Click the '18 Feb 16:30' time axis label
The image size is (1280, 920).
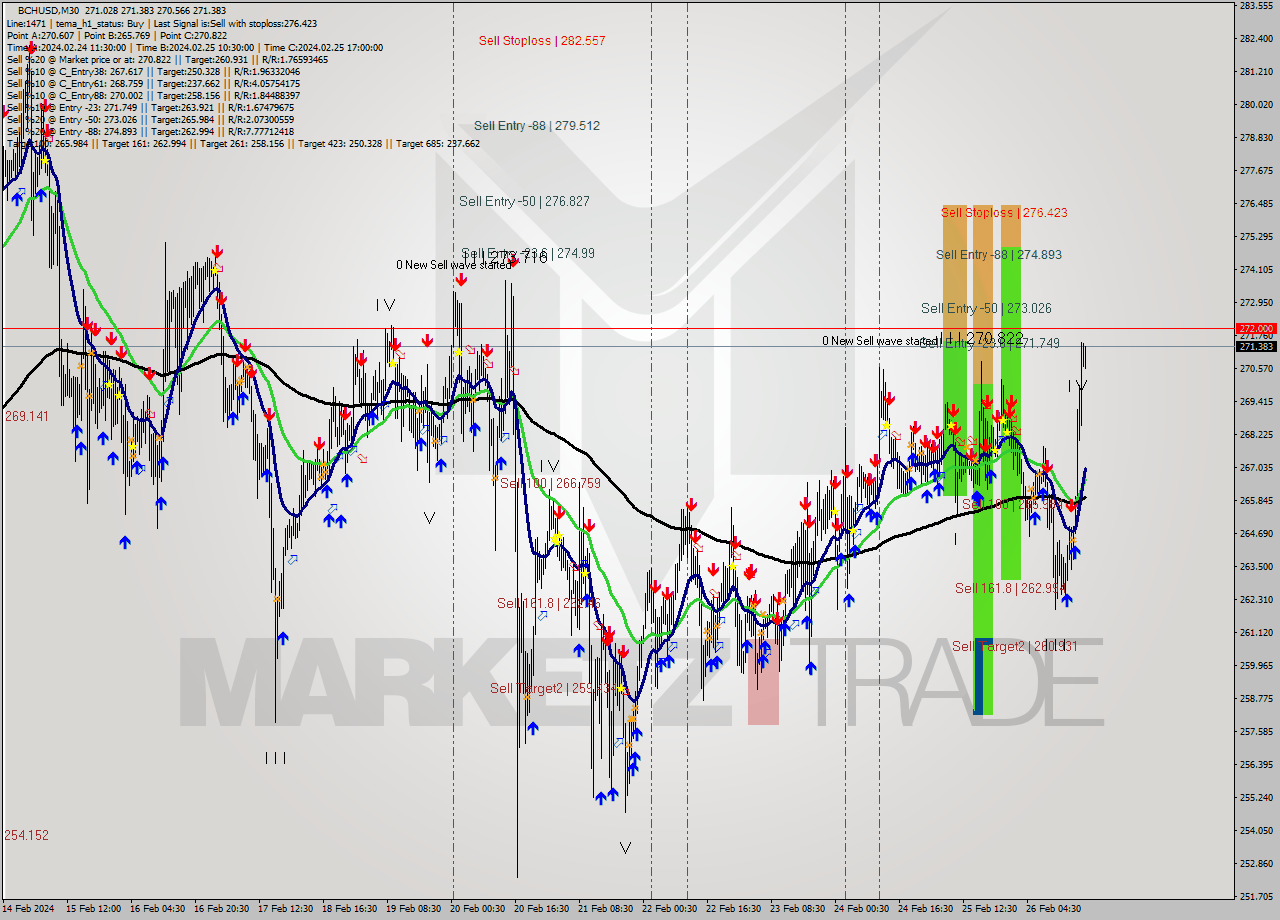click(350, 909)
